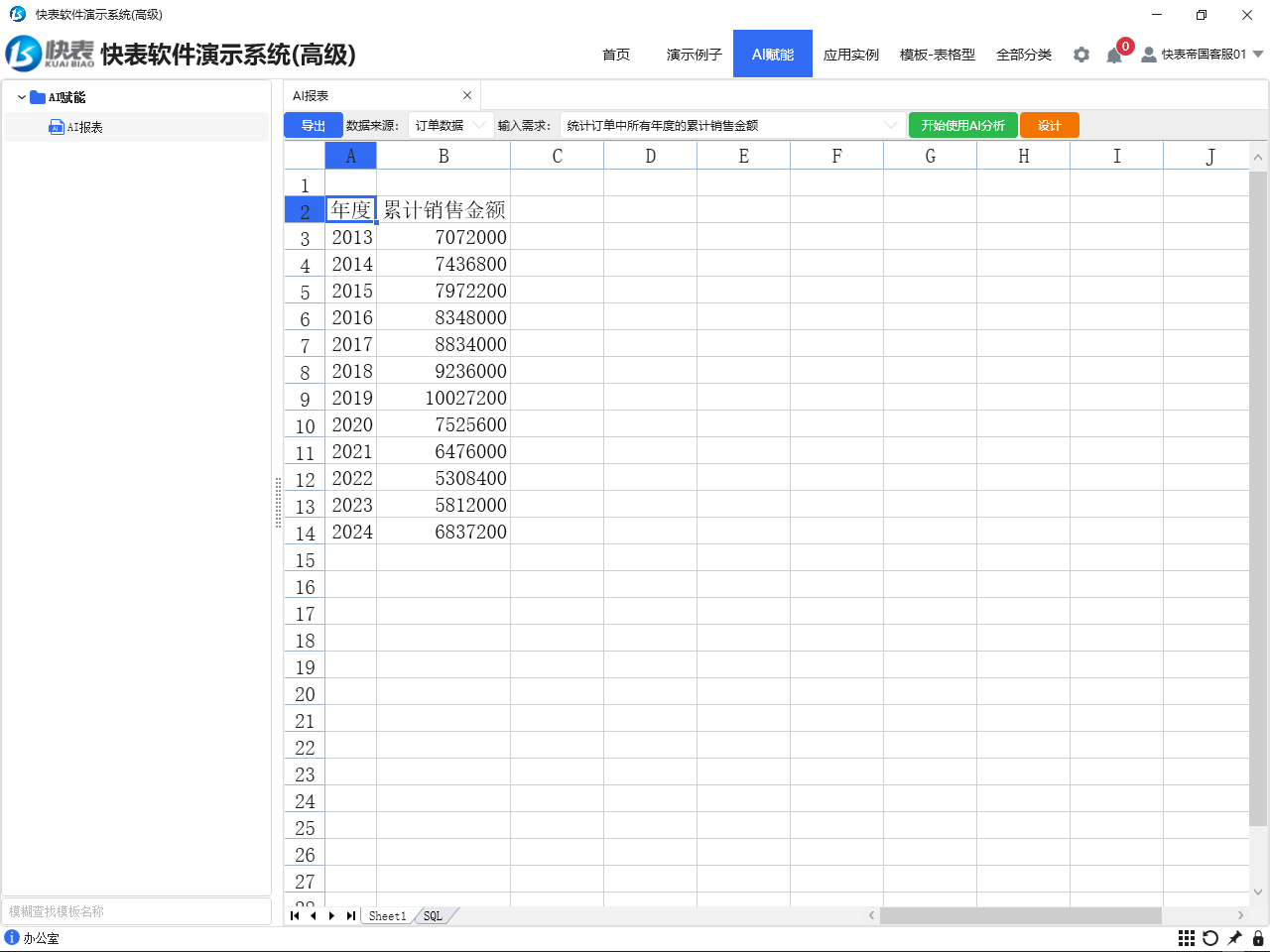Open the 应用实例 menu
The image size is (1270, 952).
pyautogui.click(x=851, y=55)
